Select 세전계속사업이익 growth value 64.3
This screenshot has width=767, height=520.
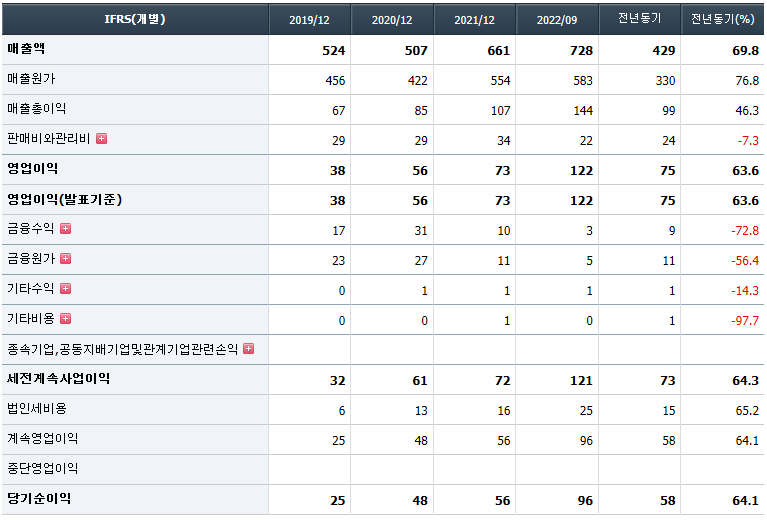[745, 381]
